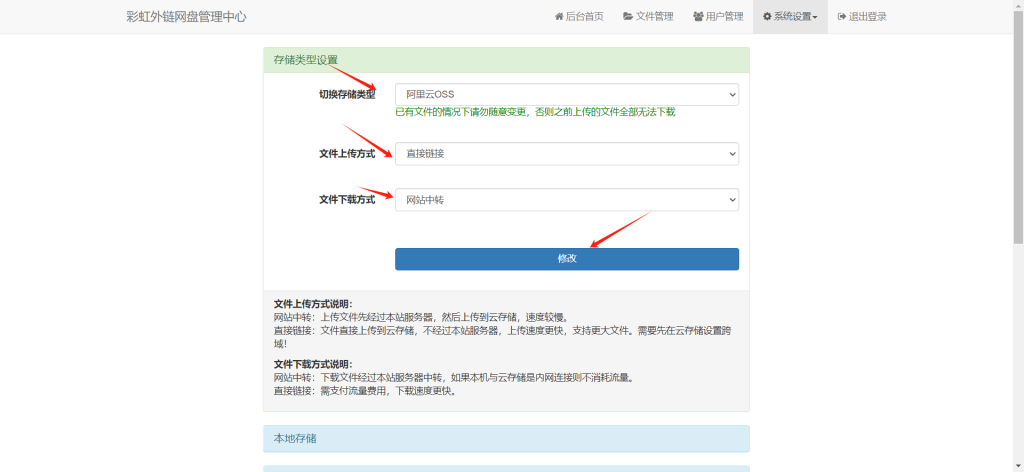Open the 后台首页 menu item
1024x472 pixels.
579,17
